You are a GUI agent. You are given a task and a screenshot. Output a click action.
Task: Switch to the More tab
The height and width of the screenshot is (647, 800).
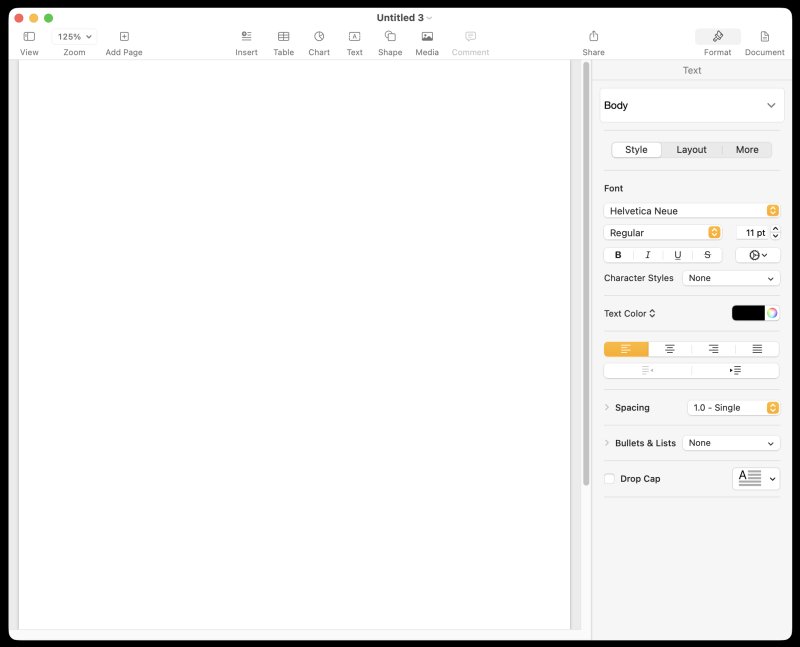747,149
